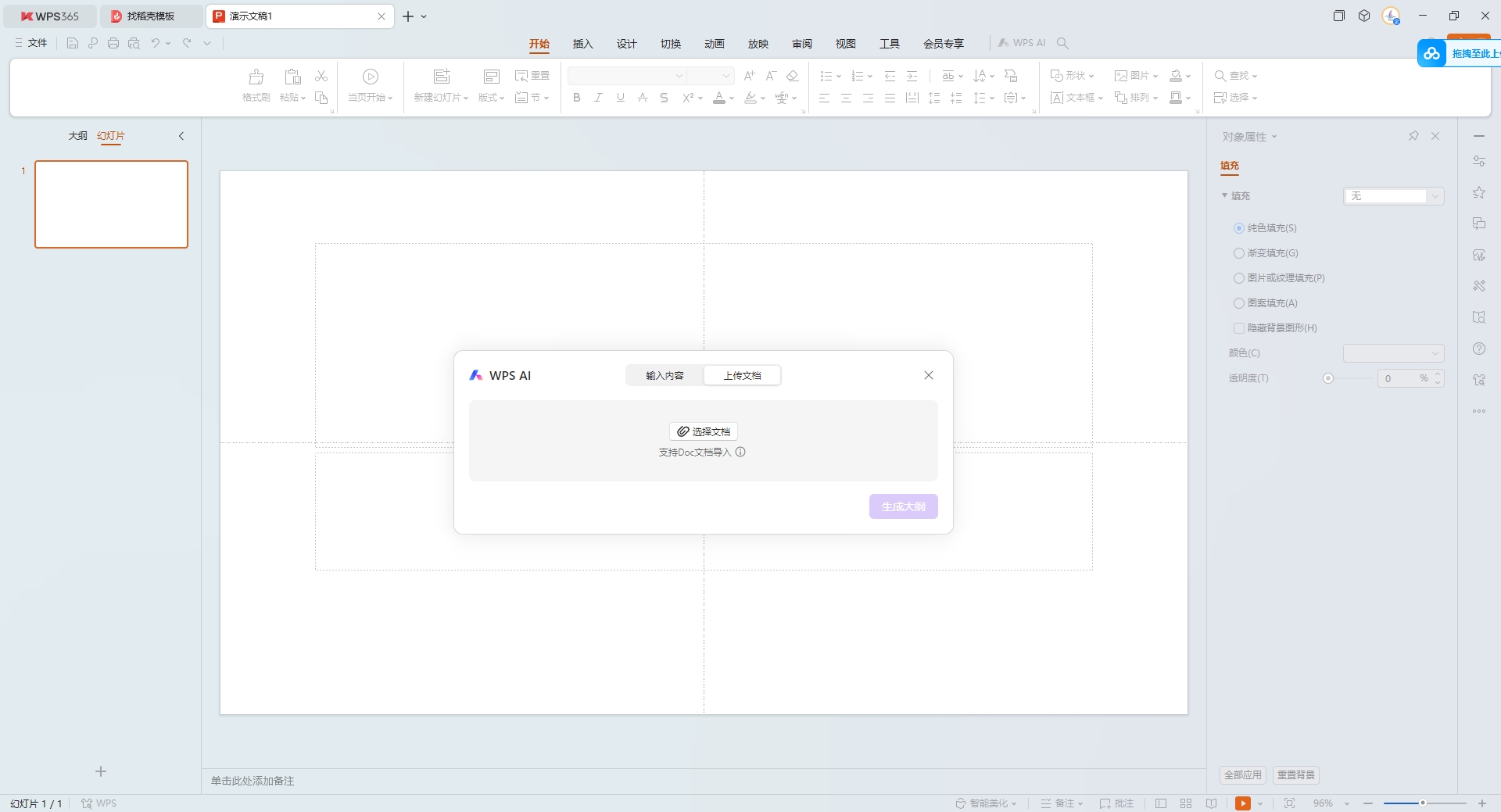Close the 对象属性 panel
The width and height of the screenshot is (1501, 812).
1435,136
